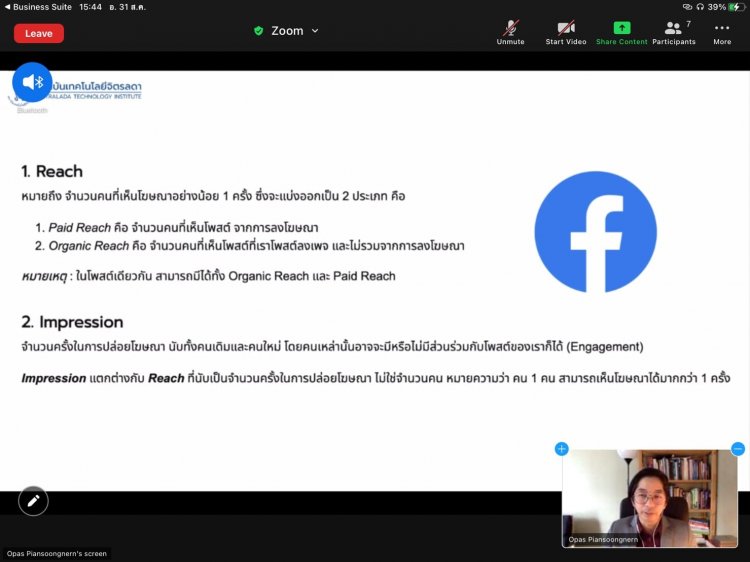
Task: Tap the battery status indicator
Action: (736, 7)
